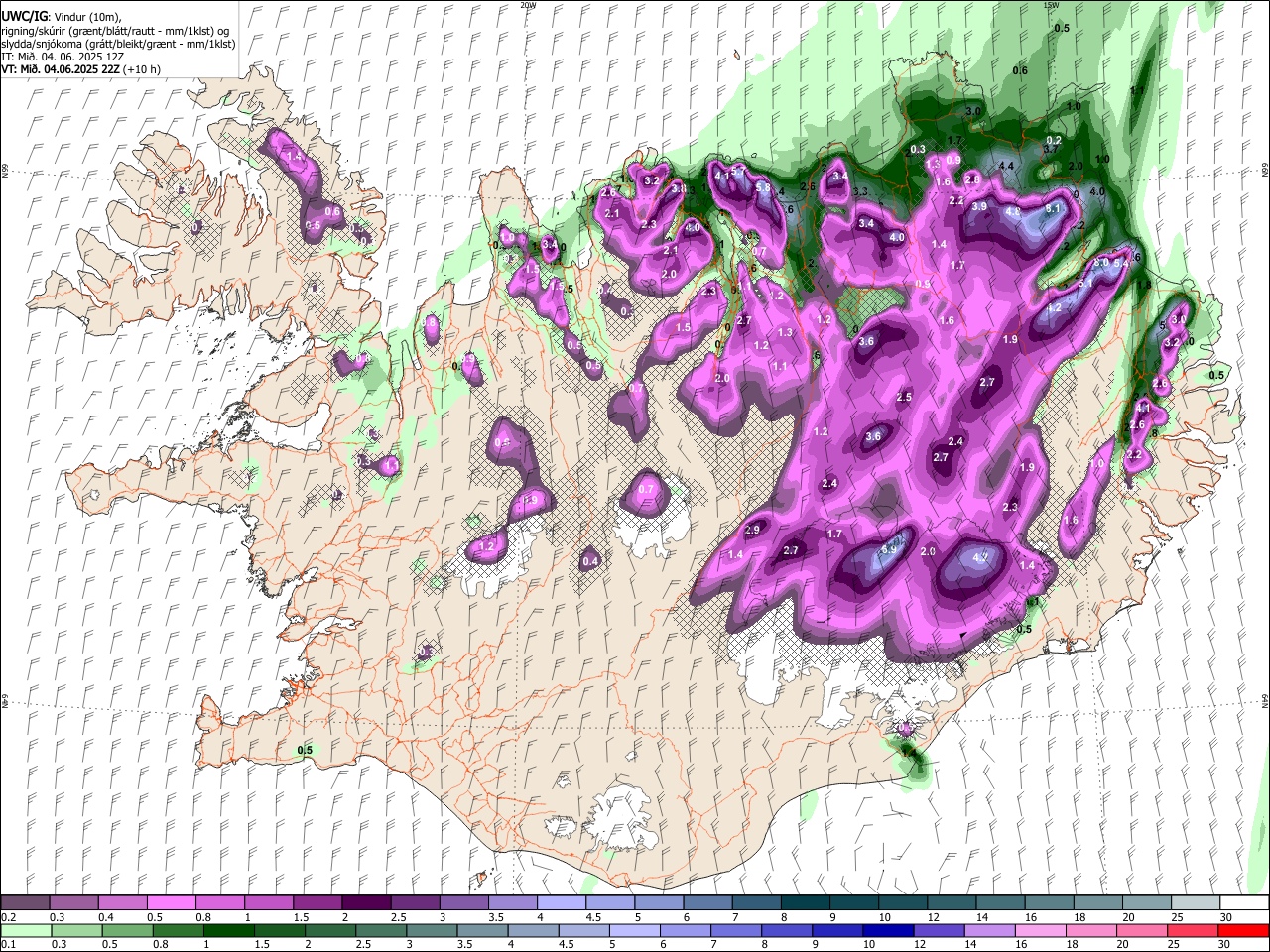The image size is (1270, 952).
Task: Click the valid time 'VT: Mið. 04.06.2025 22Z'
Action: (x=60, y=69)
